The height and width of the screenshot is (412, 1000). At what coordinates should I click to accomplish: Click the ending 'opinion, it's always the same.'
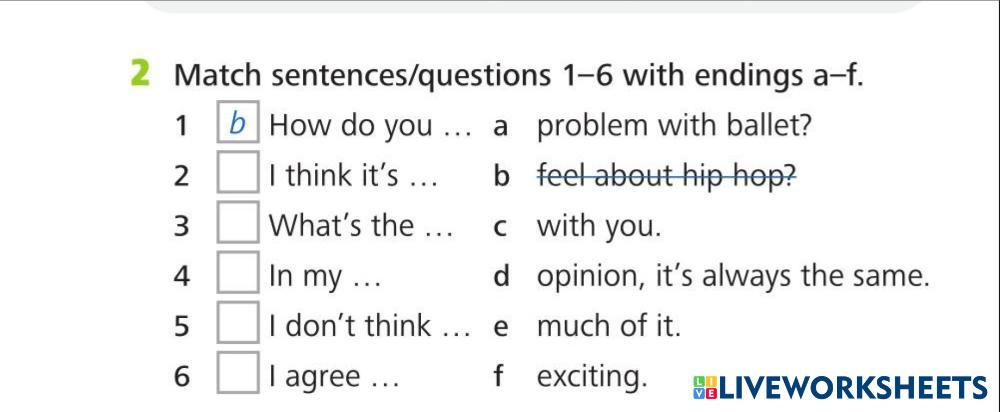tap(733, 277)
